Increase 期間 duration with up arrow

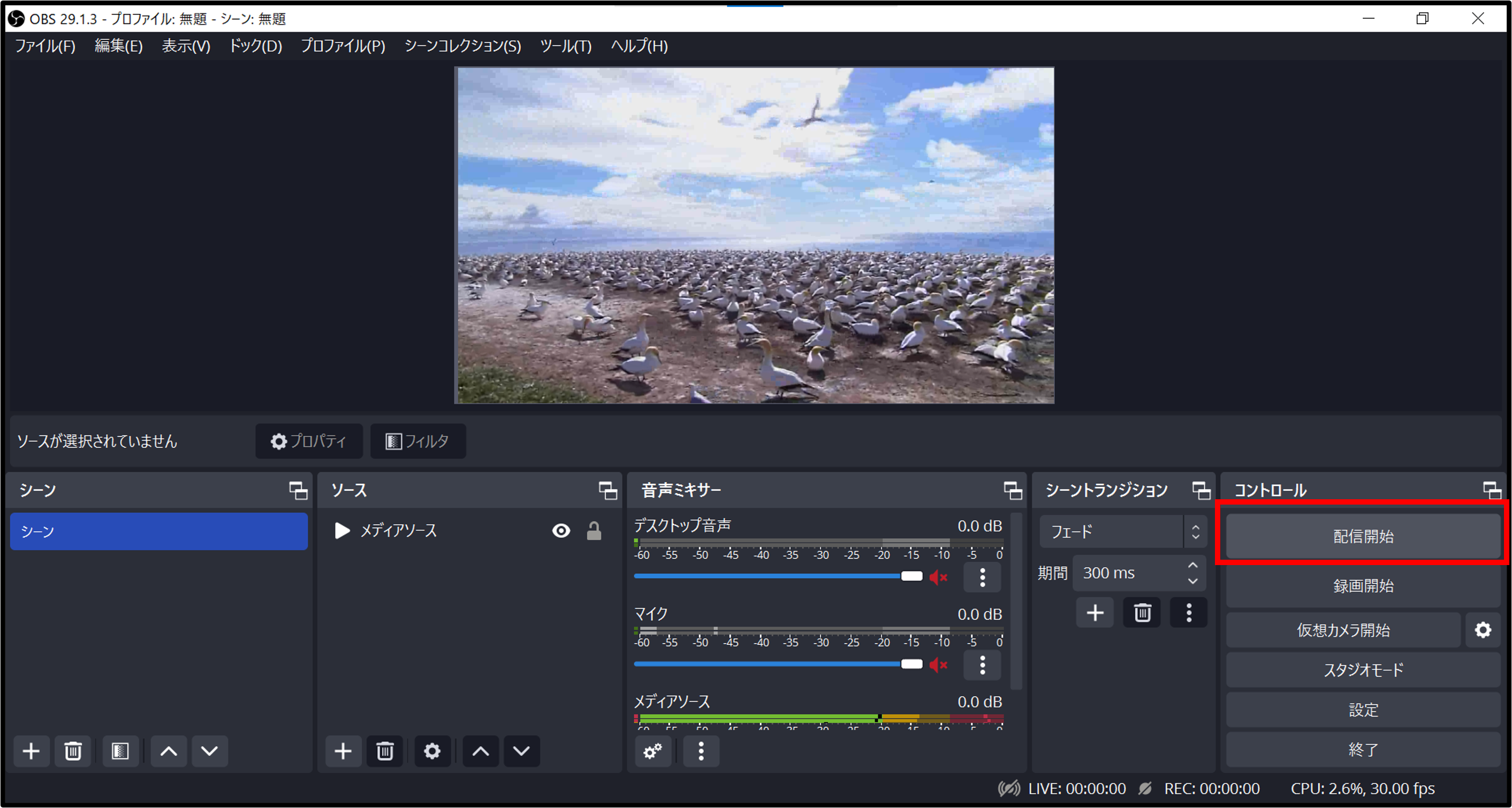click(1192, 566)
